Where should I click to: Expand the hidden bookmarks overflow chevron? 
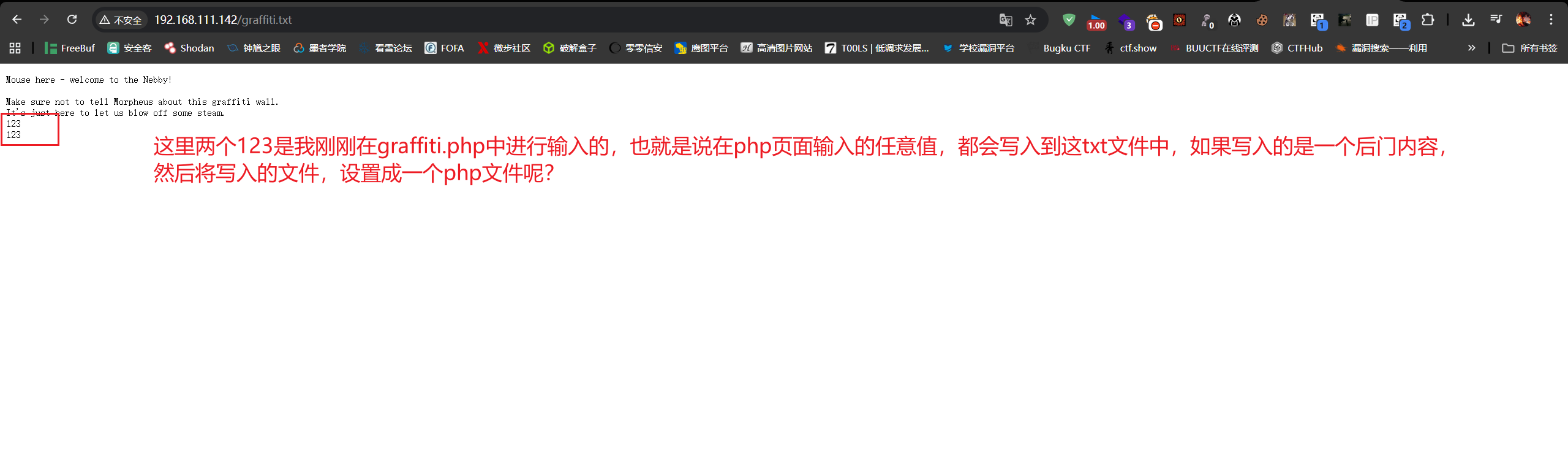coord(1471,48)
